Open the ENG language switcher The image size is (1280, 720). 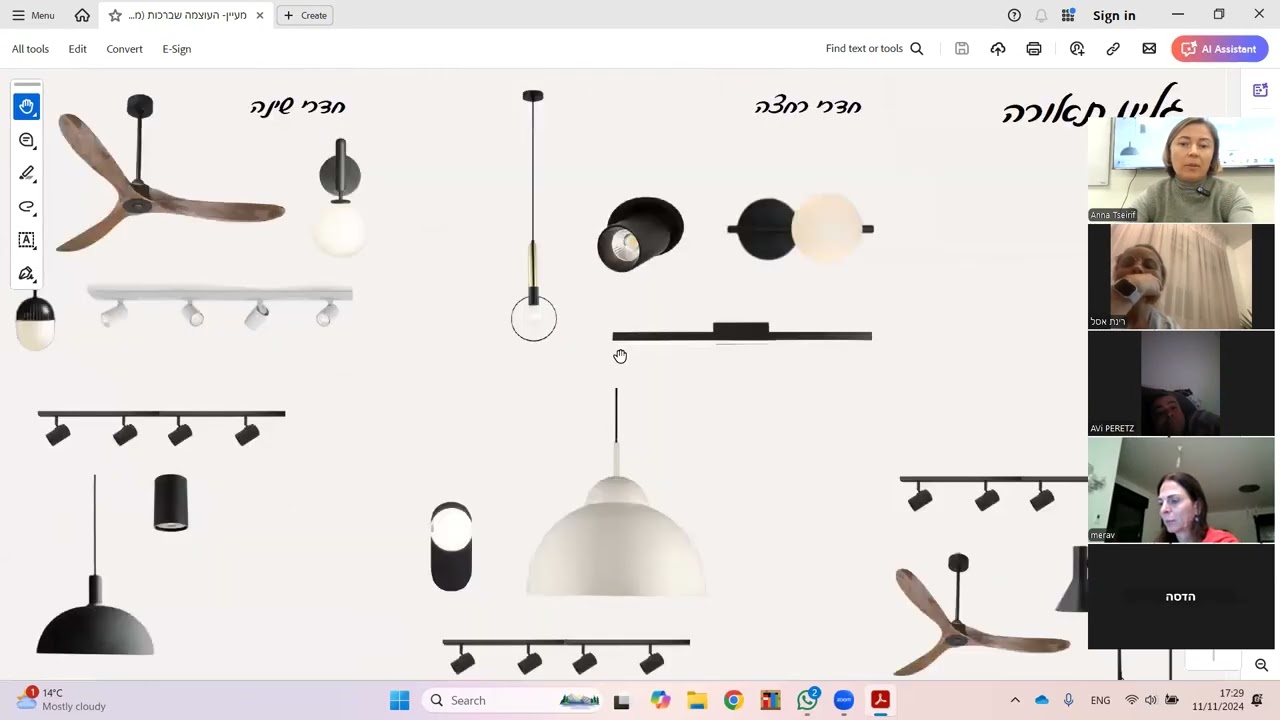point(1100,700)
